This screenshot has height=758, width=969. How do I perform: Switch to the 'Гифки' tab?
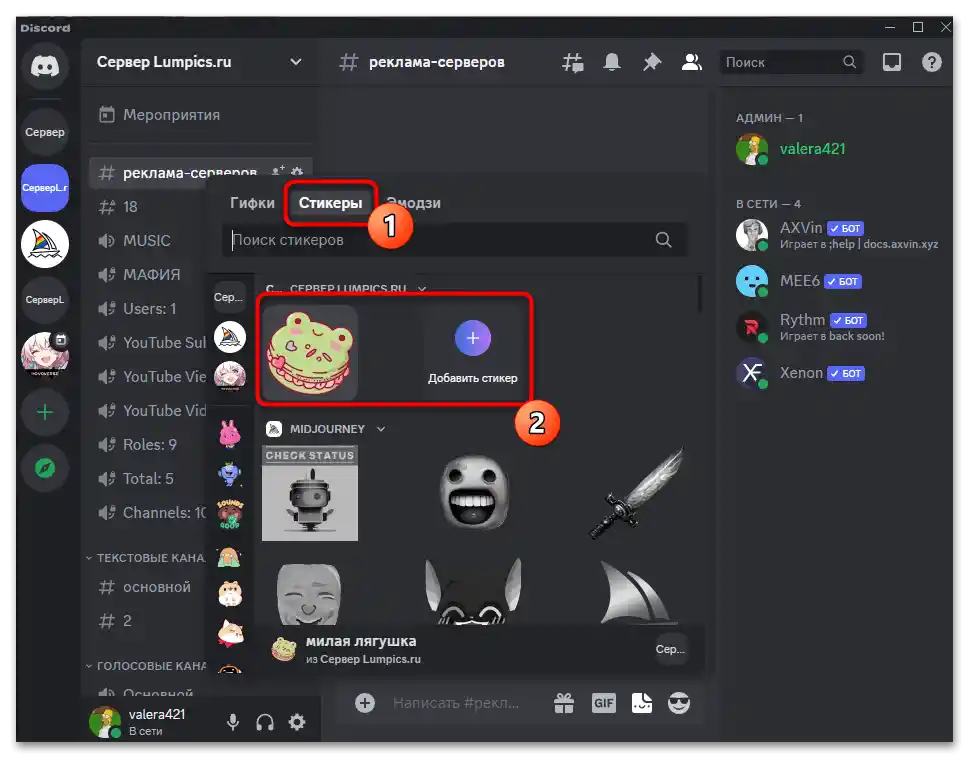tap(252, 203)
